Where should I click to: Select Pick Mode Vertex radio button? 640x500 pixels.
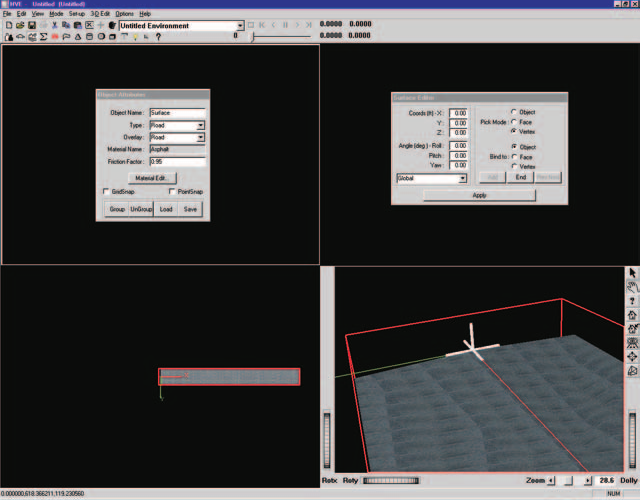[x=514, y=131]
